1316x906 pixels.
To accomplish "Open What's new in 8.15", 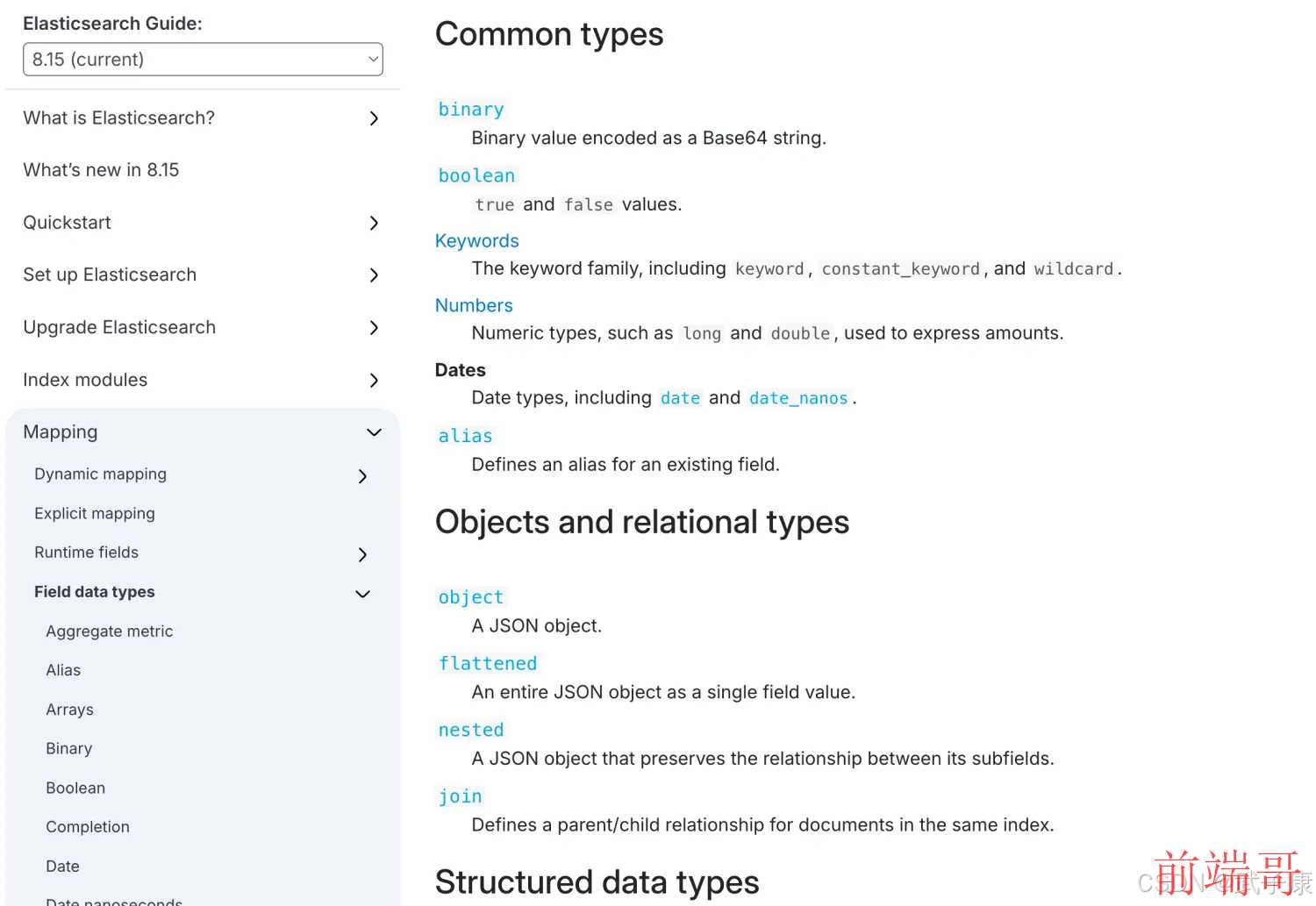I will (101, 170).
